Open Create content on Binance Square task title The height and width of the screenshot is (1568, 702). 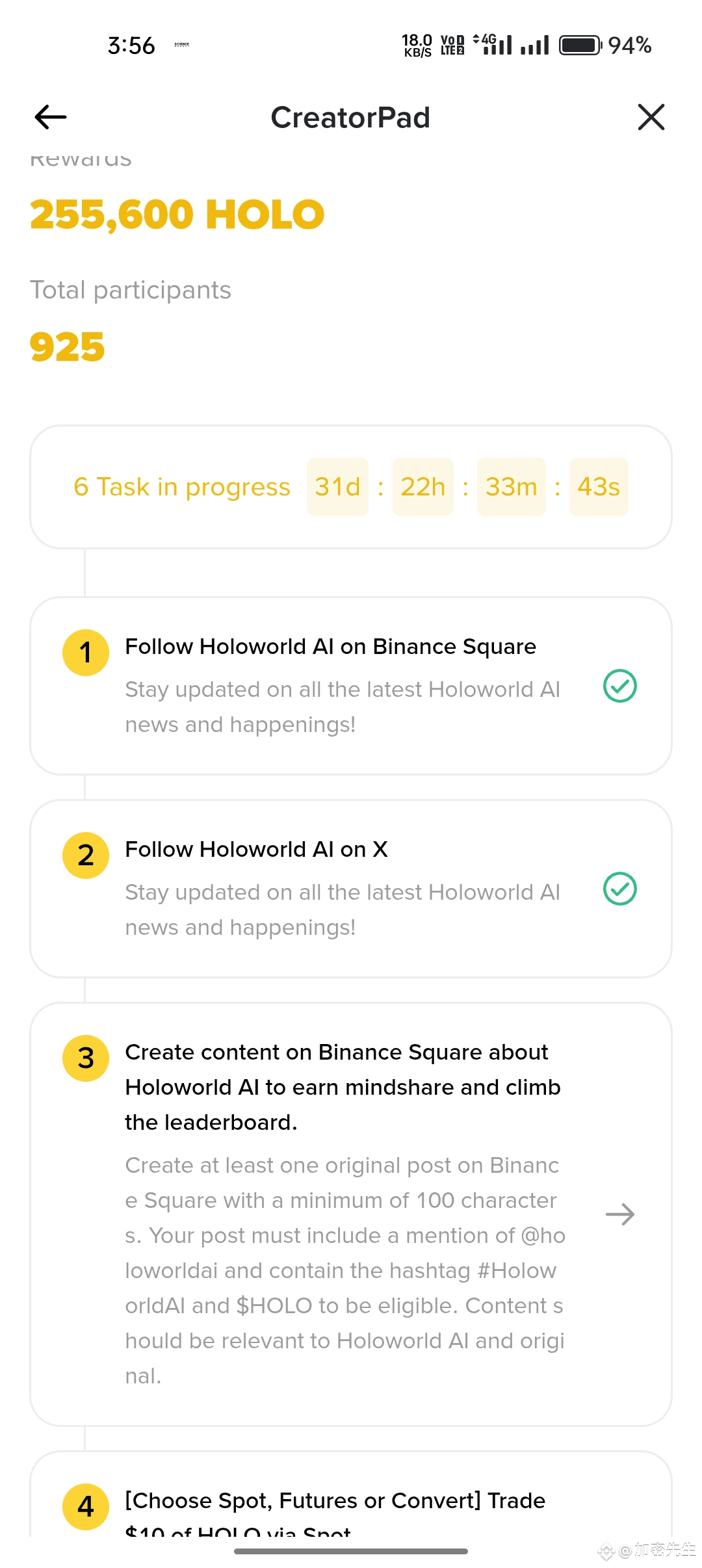pyautogui.click(x=343, y=1088)
